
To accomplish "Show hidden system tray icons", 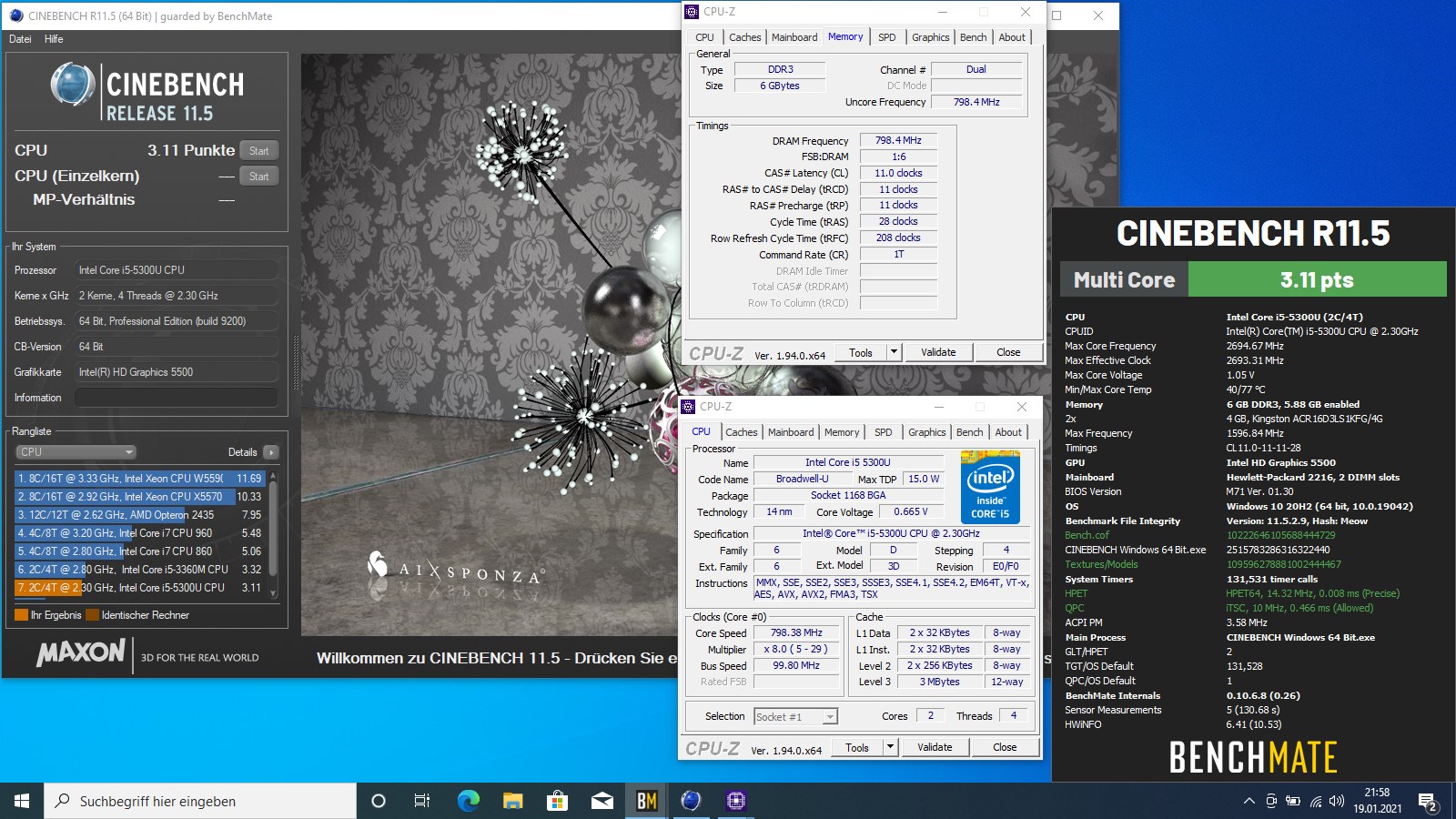I will (1249, 802).
